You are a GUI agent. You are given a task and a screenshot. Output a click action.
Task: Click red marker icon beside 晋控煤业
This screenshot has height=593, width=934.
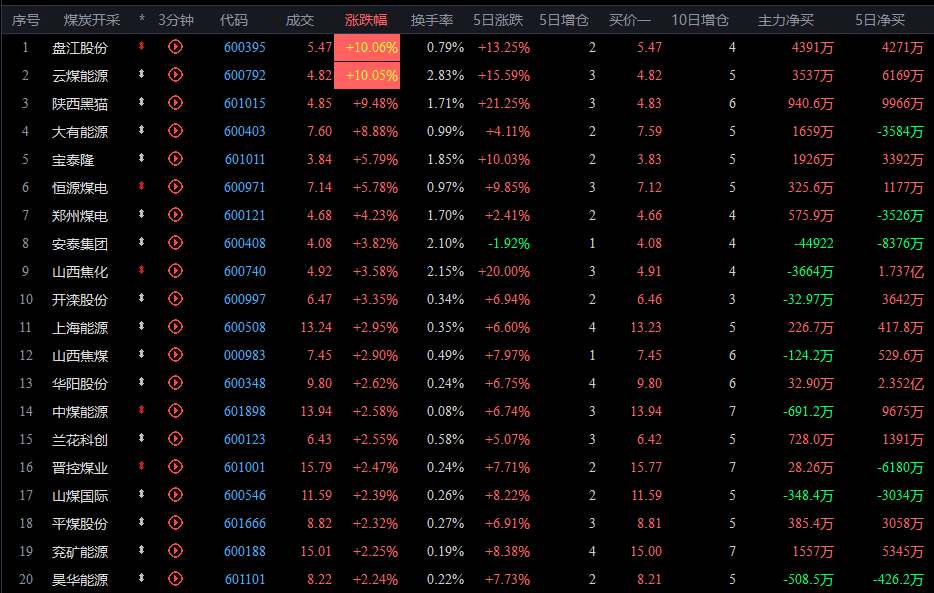[142, 467]
